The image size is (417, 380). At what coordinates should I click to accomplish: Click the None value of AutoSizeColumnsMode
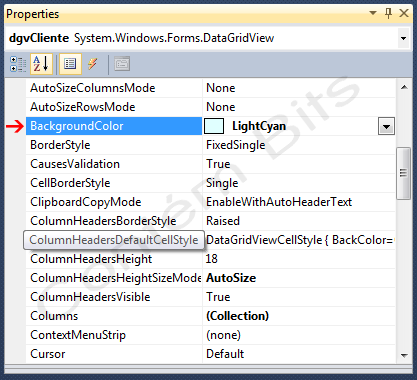click(221, 88)
